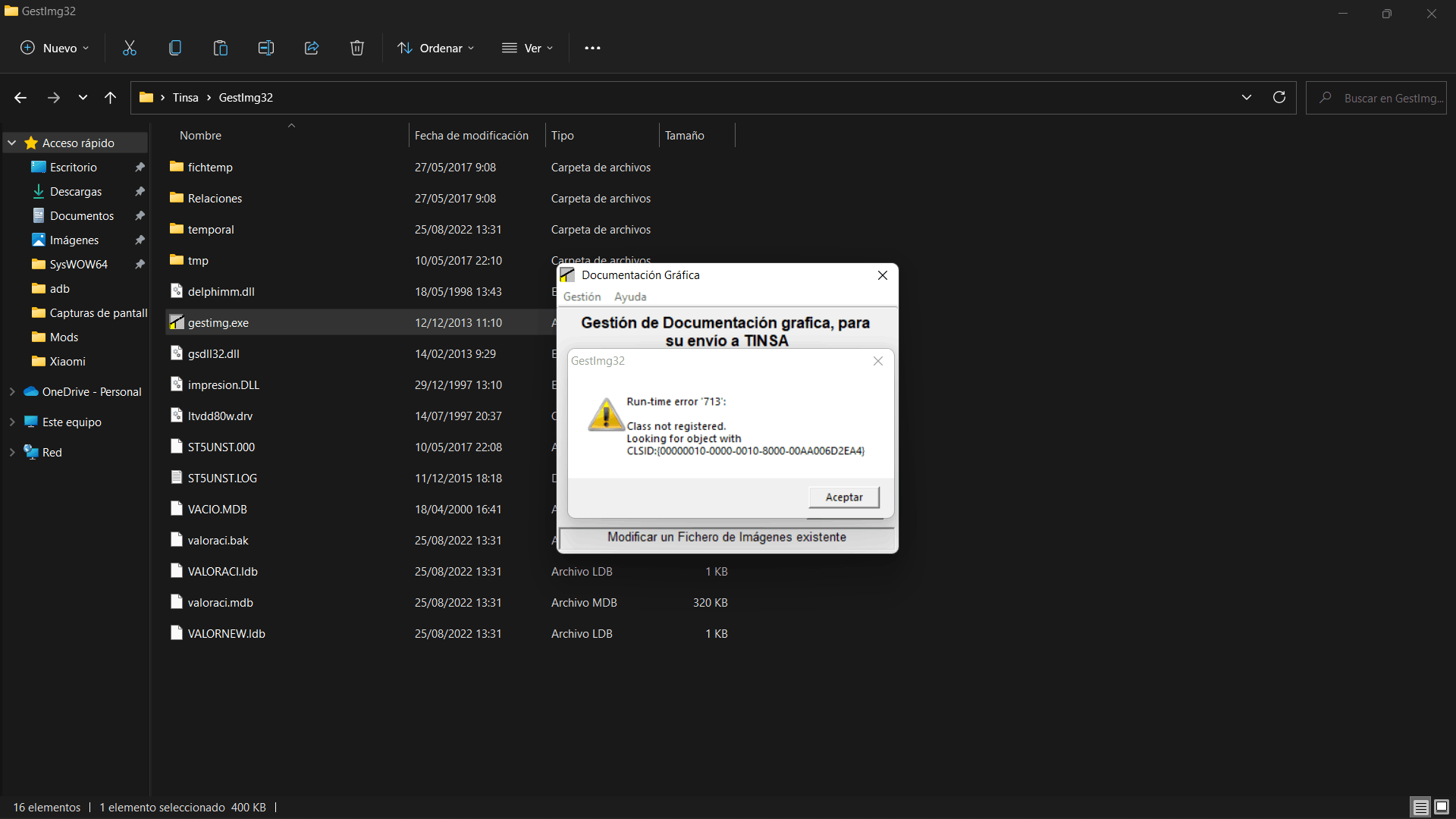Image resolution: width=1456 pixels, height=819 pixels.
Task: Collapse the Acceso rápido section
Action: click(12, 143)
